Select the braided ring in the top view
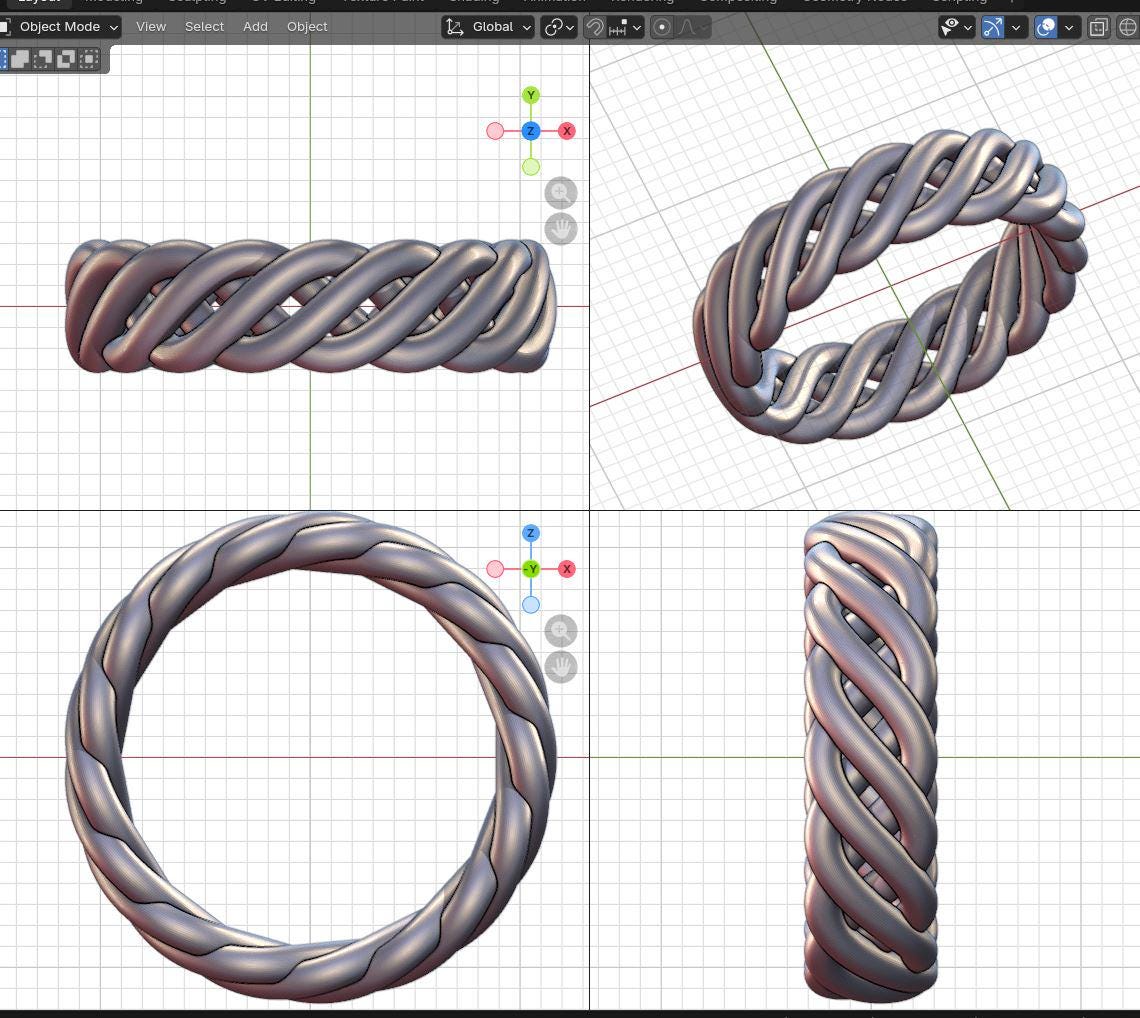This screenshot has width=1140, height=1018. [310, 306]
